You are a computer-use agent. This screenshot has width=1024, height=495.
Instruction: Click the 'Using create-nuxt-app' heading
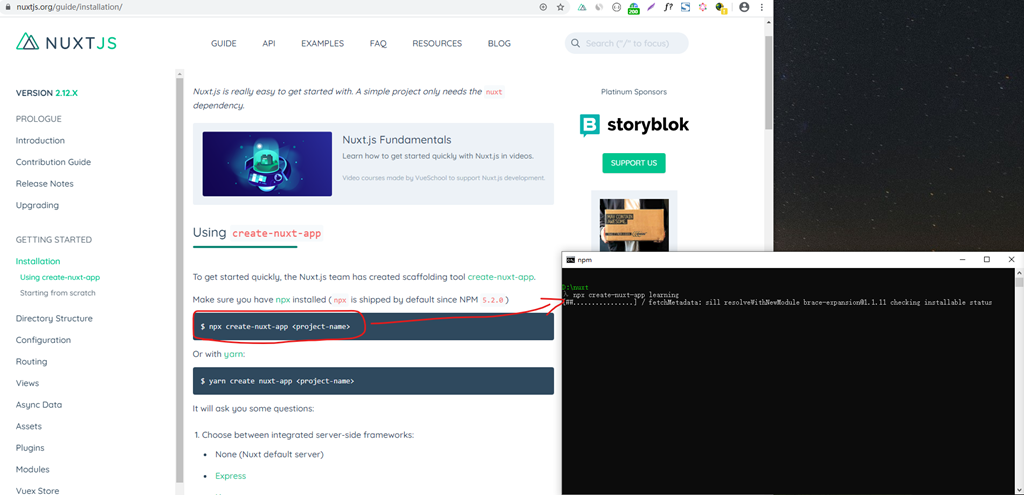(x=257, y=233)
